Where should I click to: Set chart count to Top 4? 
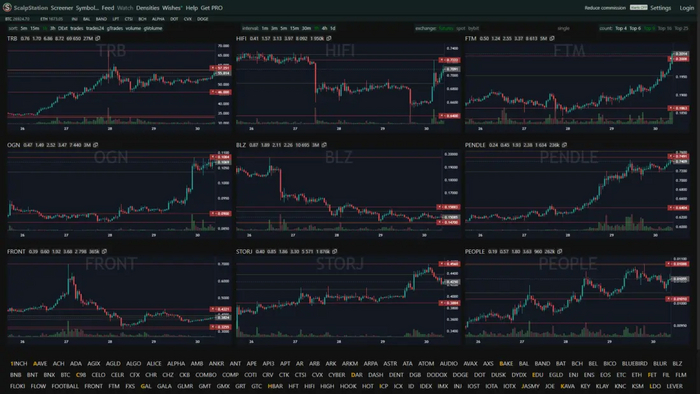pyautogui.click(x=621, y=28)
